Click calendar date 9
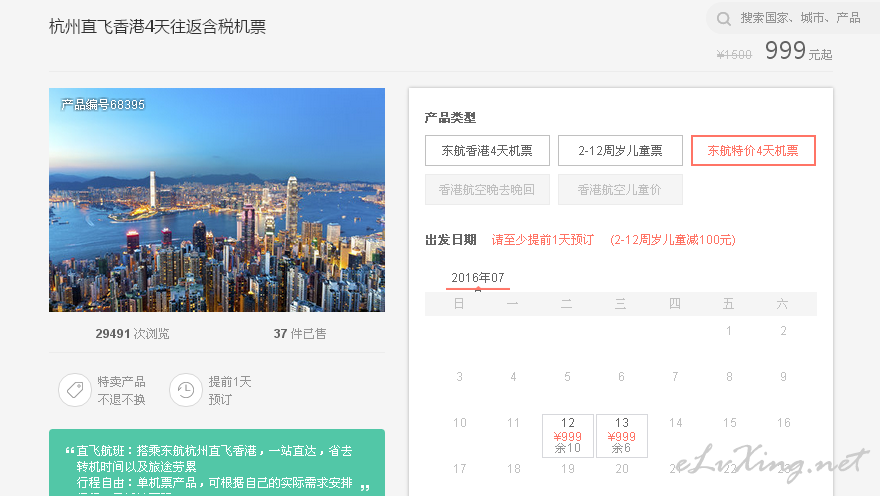The height and width of the screenshot is (496, 880). [783, 377]
